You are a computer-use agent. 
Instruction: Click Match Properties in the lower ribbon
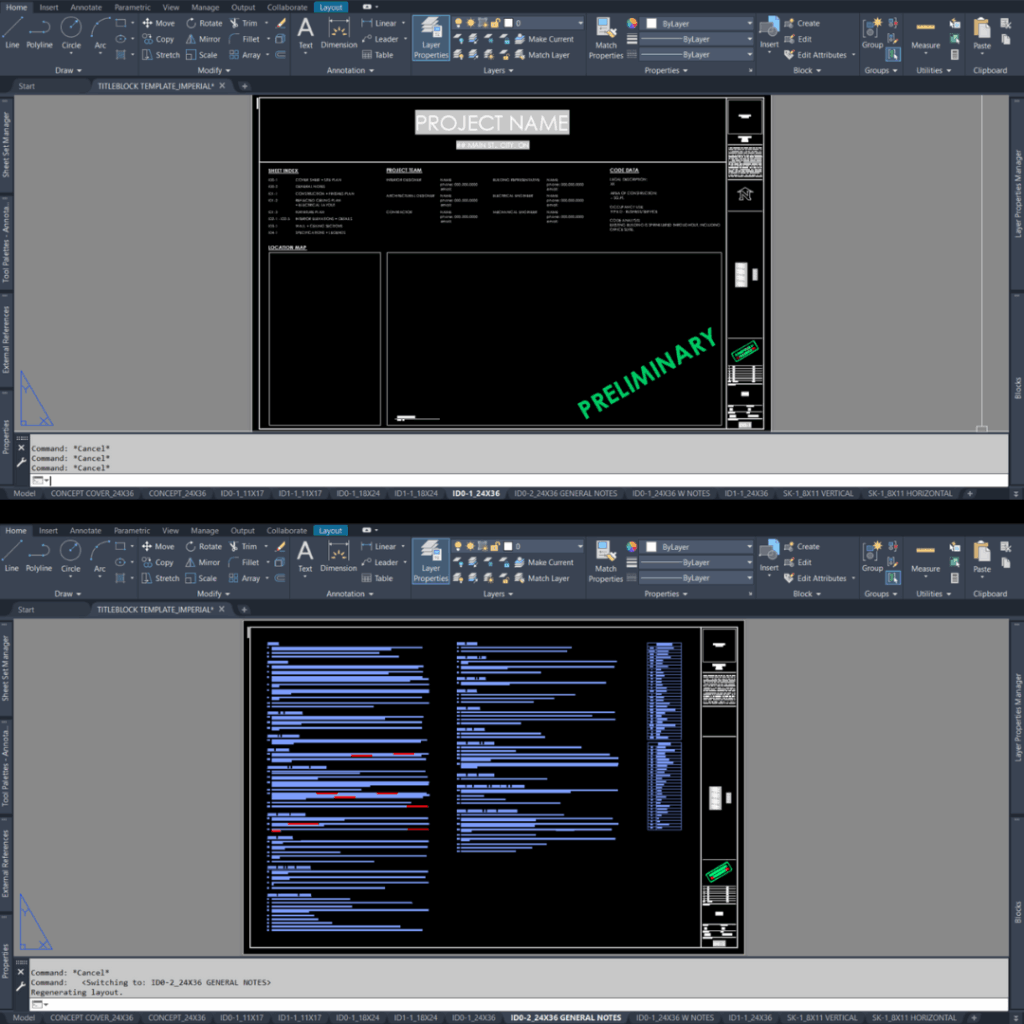click(606, 560)
